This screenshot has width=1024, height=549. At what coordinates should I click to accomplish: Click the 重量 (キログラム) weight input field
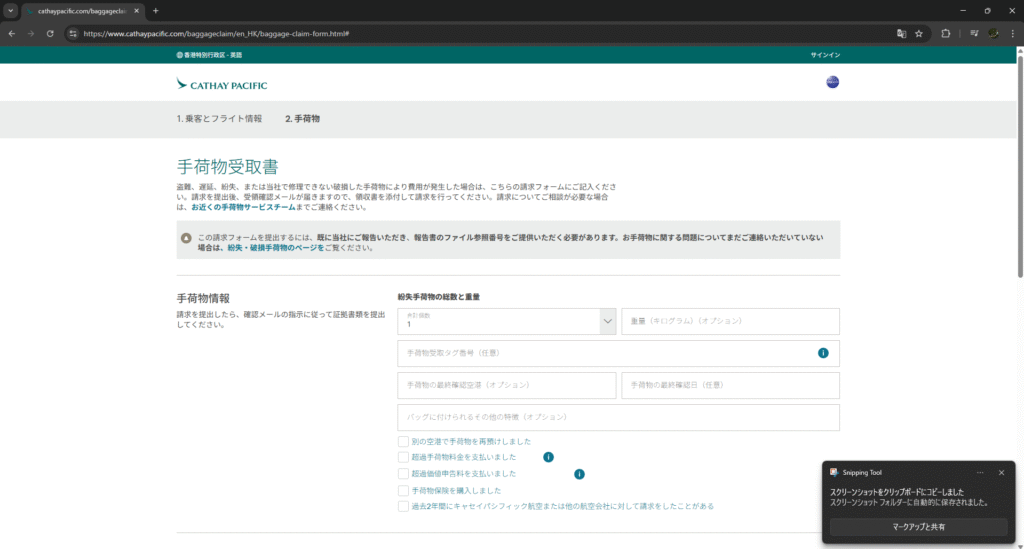tap(730, 321)
